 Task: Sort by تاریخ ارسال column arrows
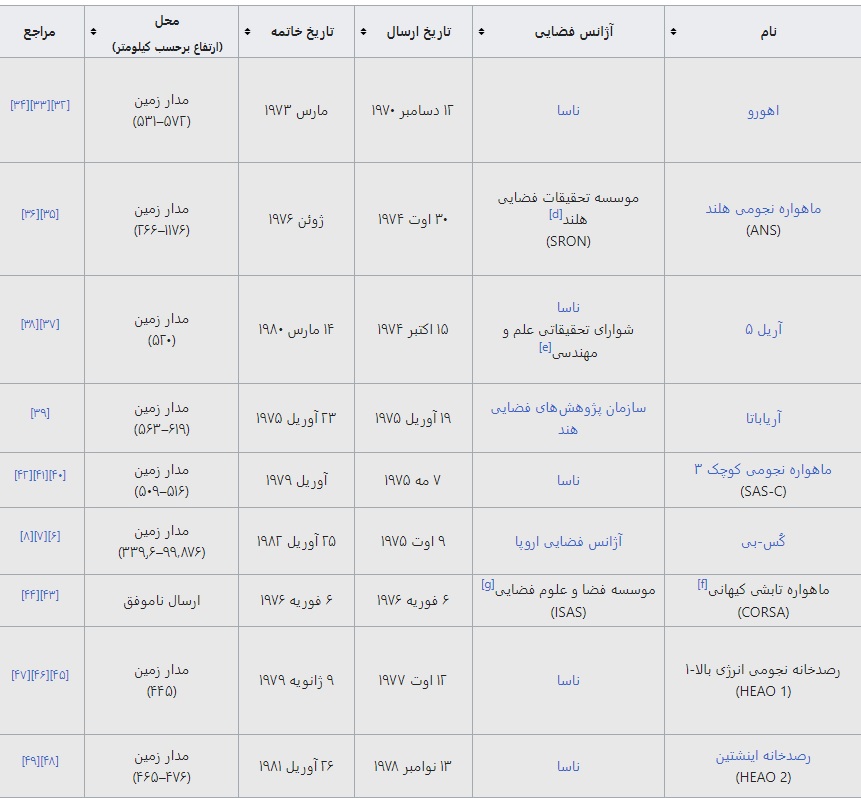coord(363,32)
